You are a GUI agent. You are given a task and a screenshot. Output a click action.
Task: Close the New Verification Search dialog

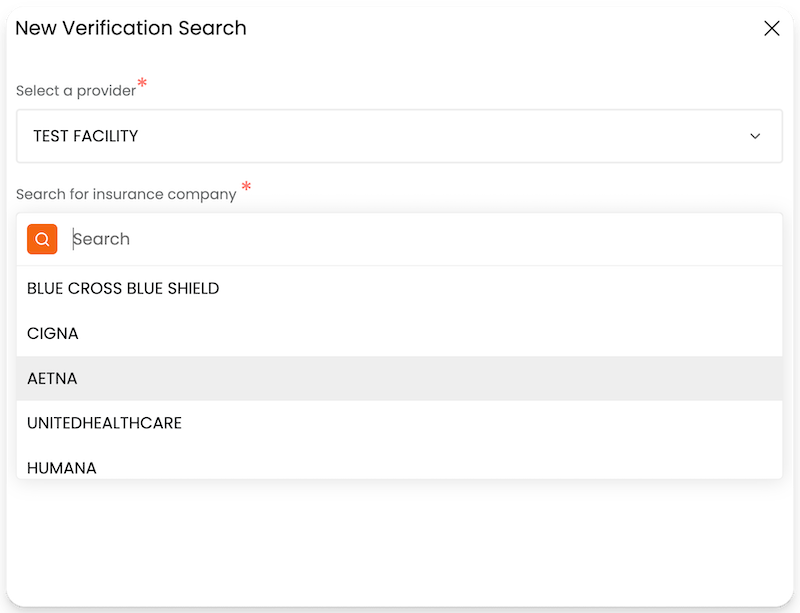point(771,29)
